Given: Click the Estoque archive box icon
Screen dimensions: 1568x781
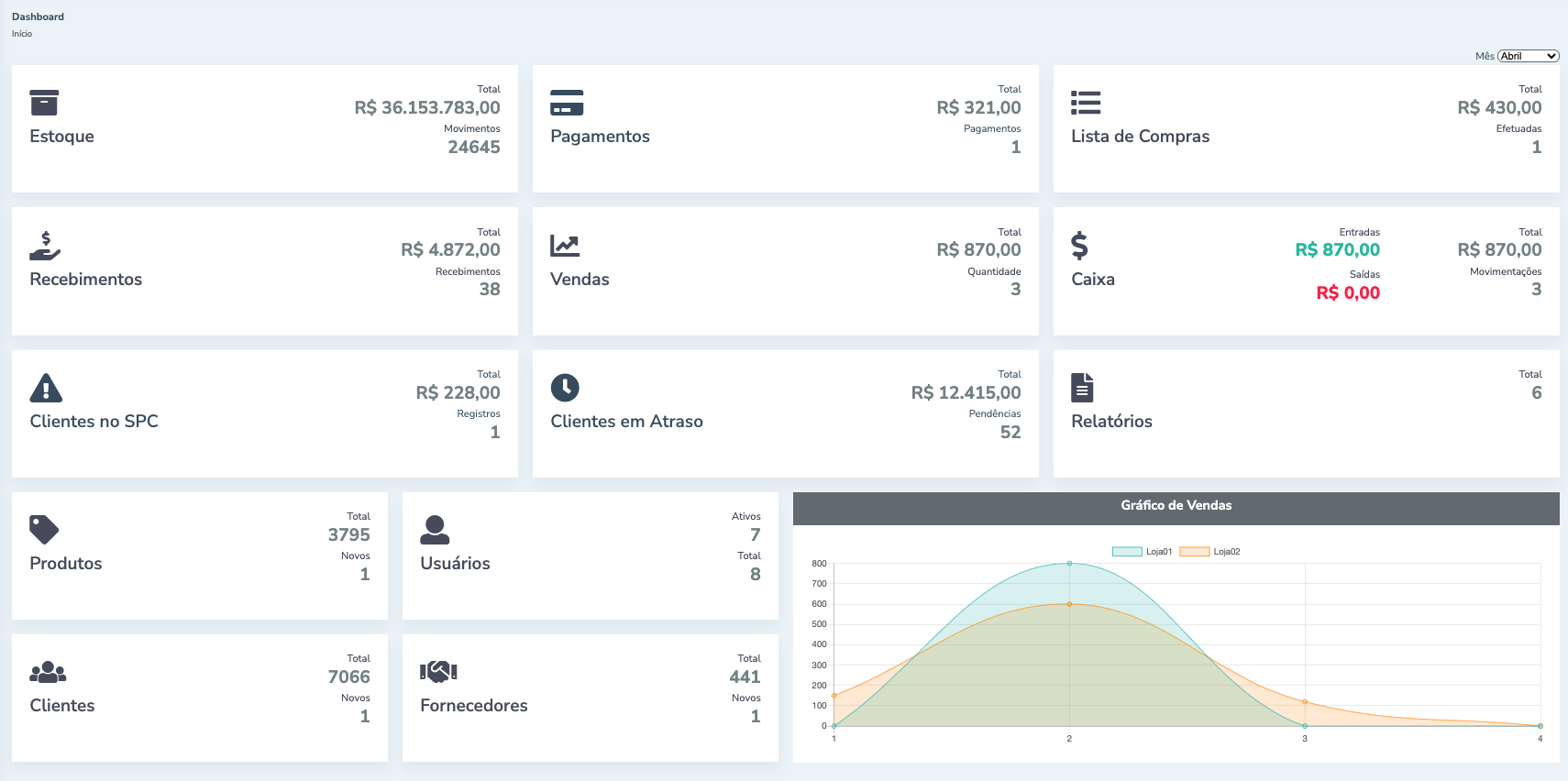Looking at the screenshot, I should 44,103.
